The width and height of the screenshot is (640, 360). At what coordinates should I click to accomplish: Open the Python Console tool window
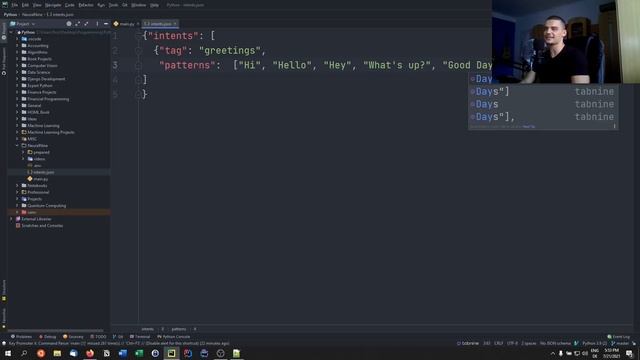[174, 337]
